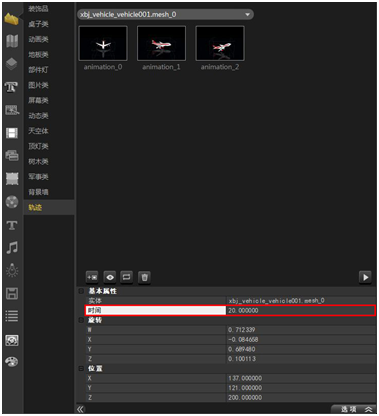Click the music note audio icon
The width and height of the screenshot is (379, 416).
coord(12,248)
